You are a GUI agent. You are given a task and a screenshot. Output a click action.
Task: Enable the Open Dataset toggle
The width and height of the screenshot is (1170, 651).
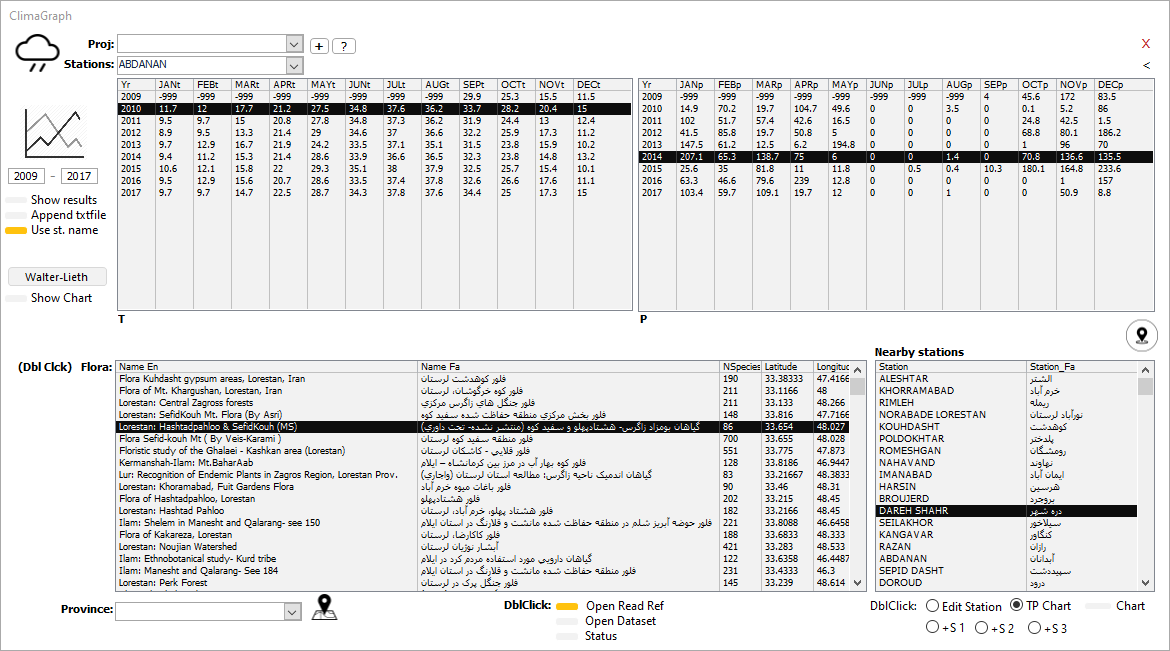point(567,621)
